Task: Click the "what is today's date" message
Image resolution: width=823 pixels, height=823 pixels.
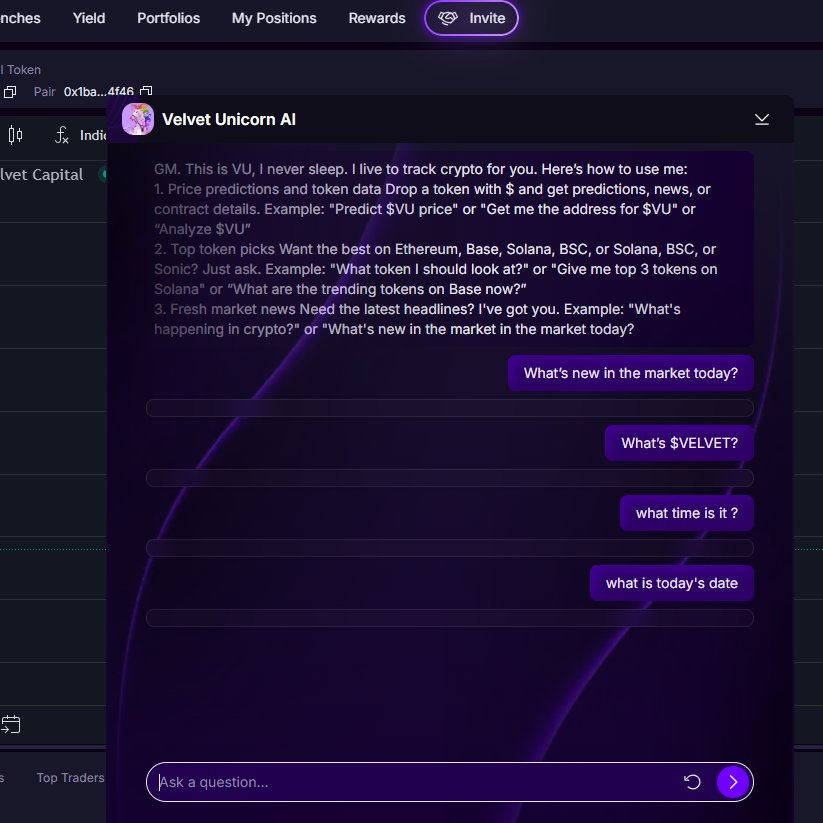Action: pos(671,583)
